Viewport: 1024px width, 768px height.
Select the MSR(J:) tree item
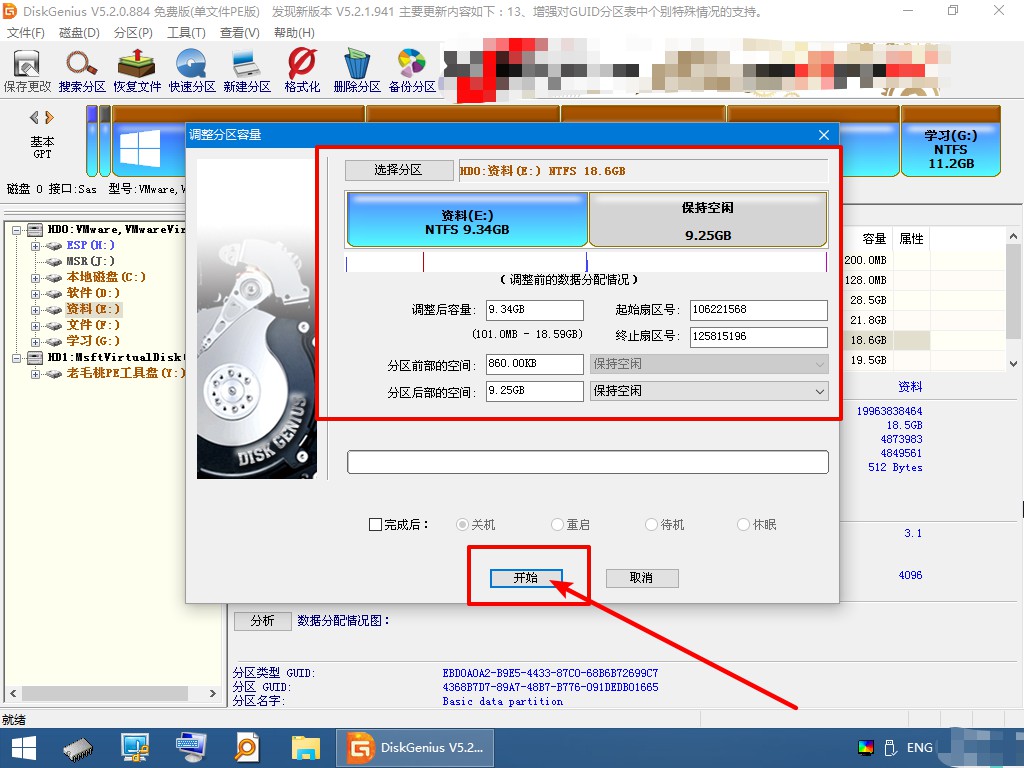click(90, 261)
